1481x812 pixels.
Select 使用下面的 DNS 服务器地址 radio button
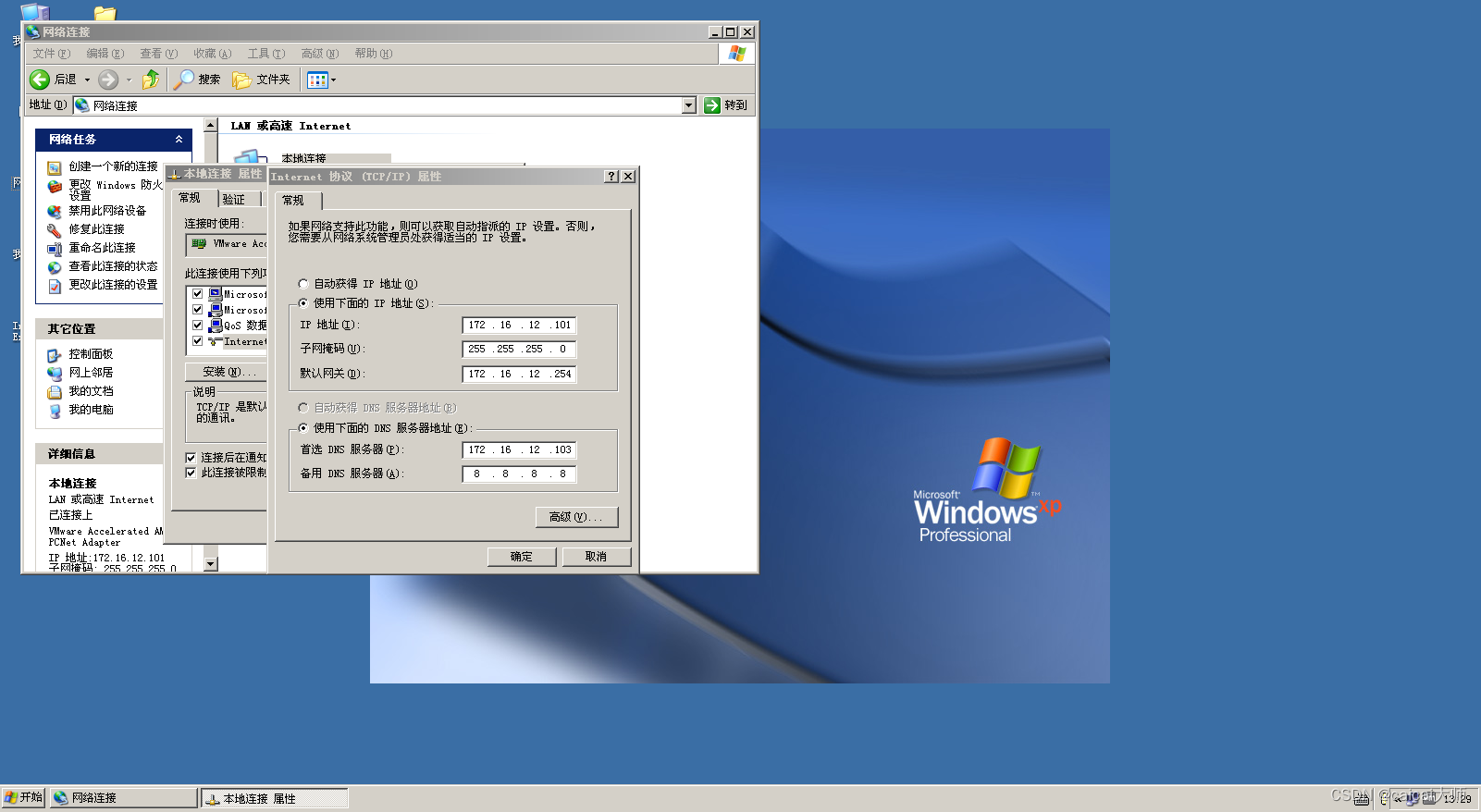pyautogui.click(x=302, y=428)
